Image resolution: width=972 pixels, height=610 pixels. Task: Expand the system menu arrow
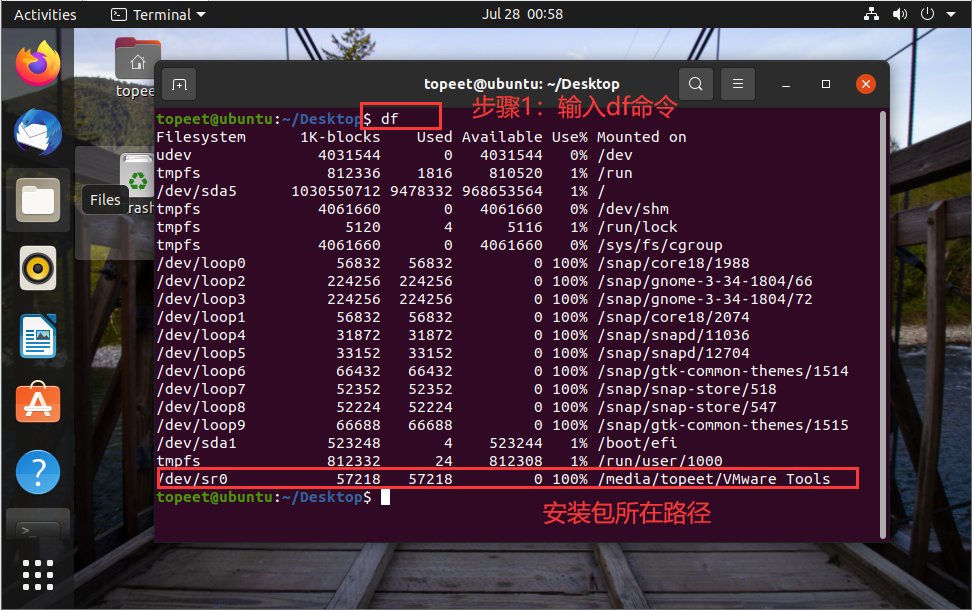click(951, 14)
